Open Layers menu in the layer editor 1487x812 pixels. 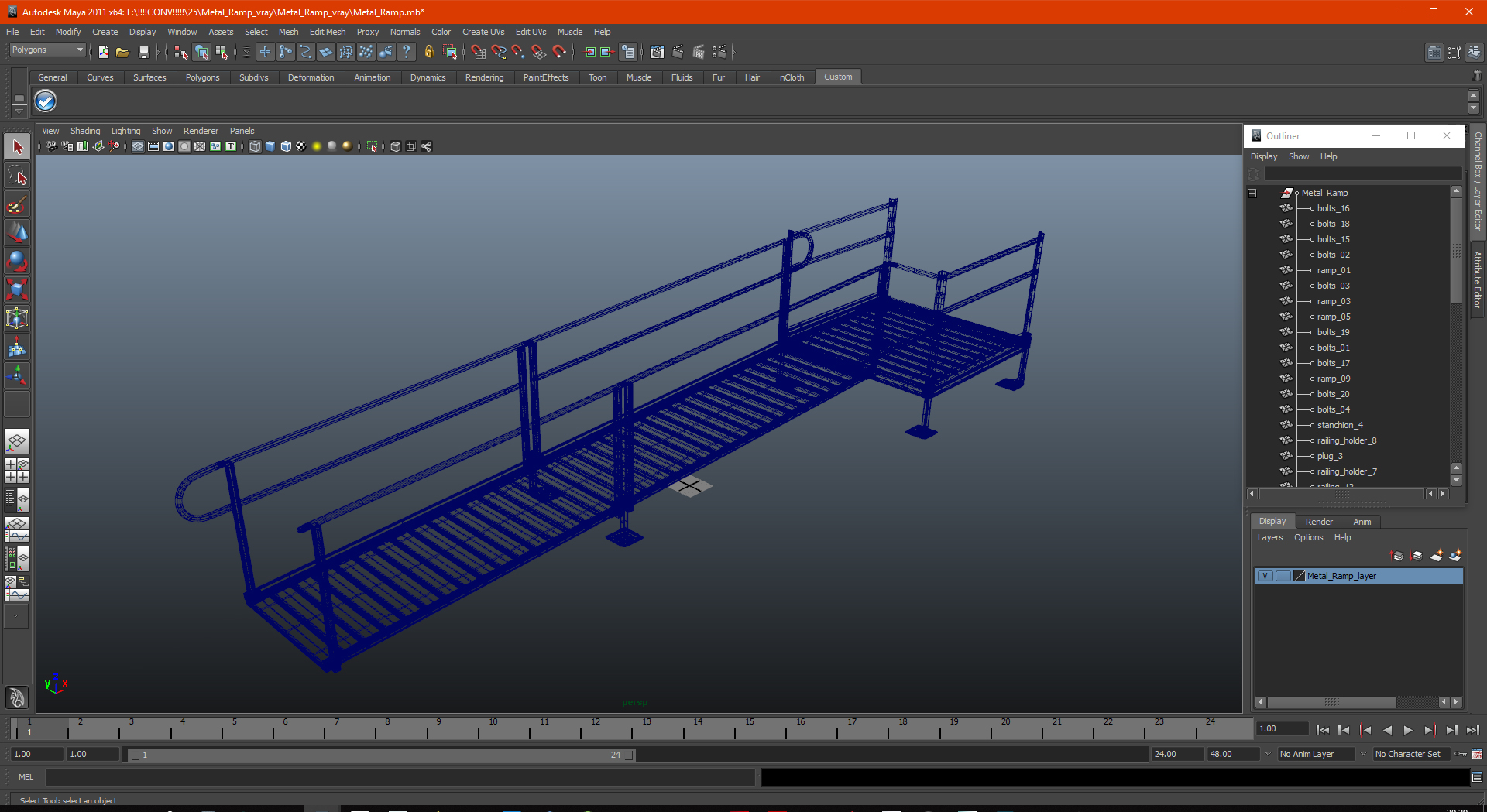1269,537
